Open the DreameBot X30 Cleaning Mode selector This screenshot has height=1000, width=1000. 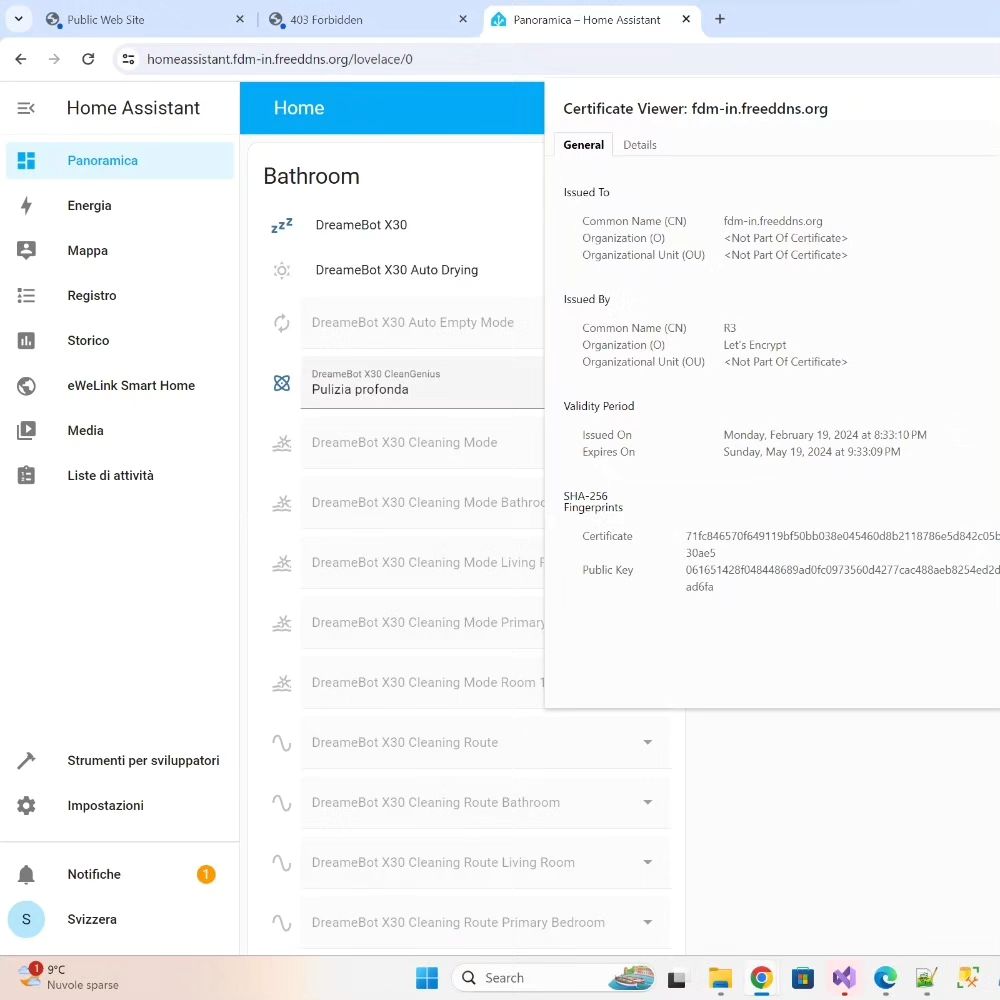point(422,443)
